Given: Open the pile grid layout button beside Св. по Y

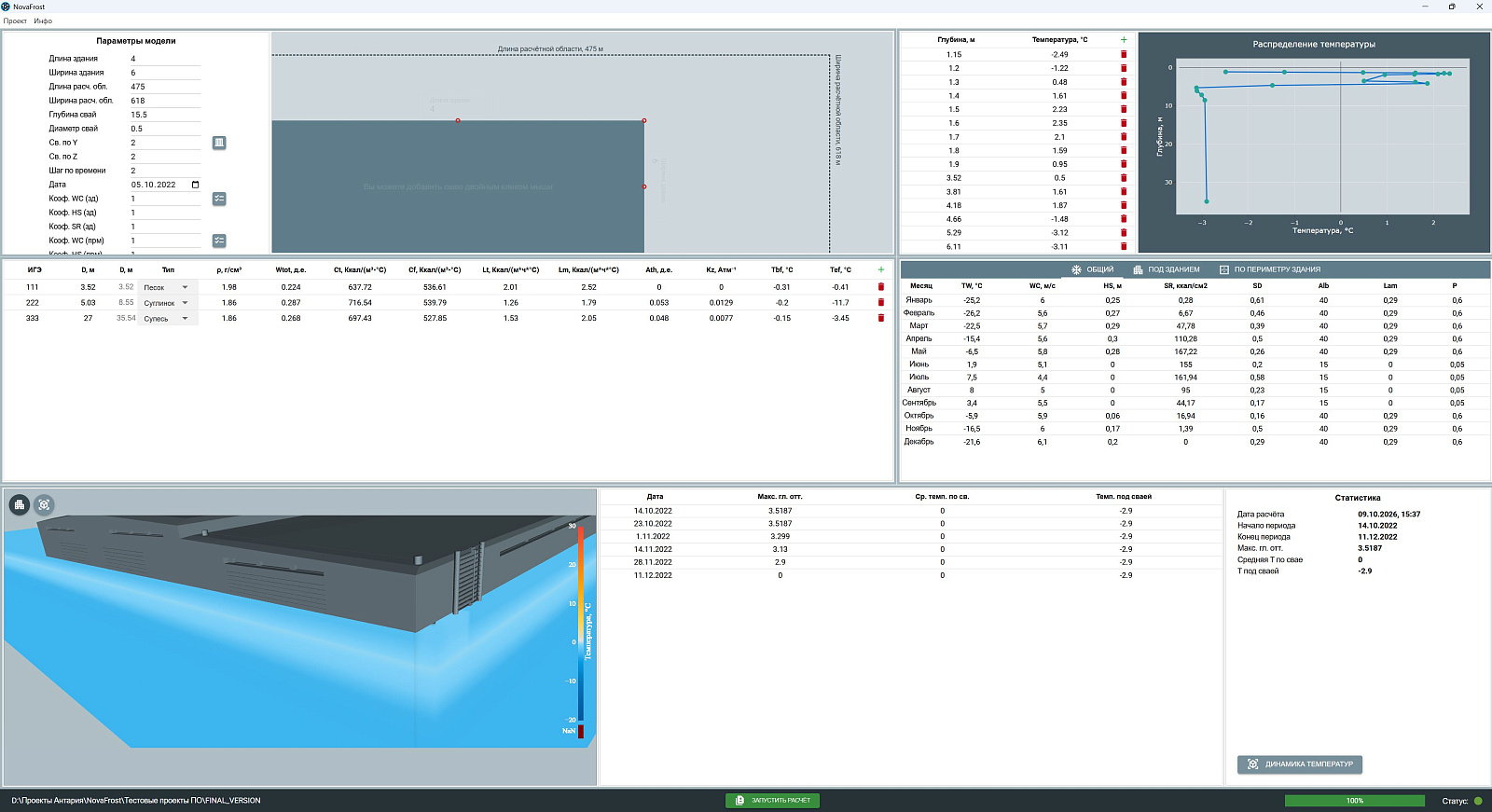Looking at the screenshot, I should 219,143.
